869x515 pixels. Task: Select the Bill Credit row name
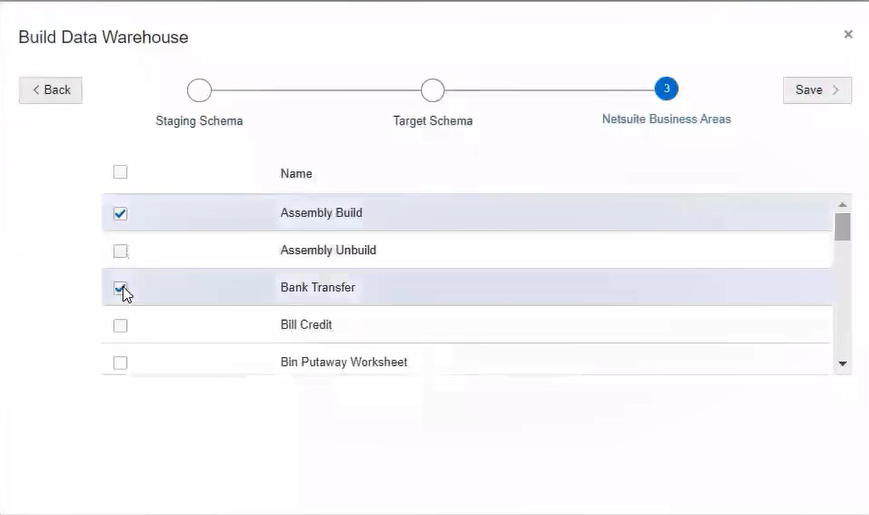(x=306, y=325)
